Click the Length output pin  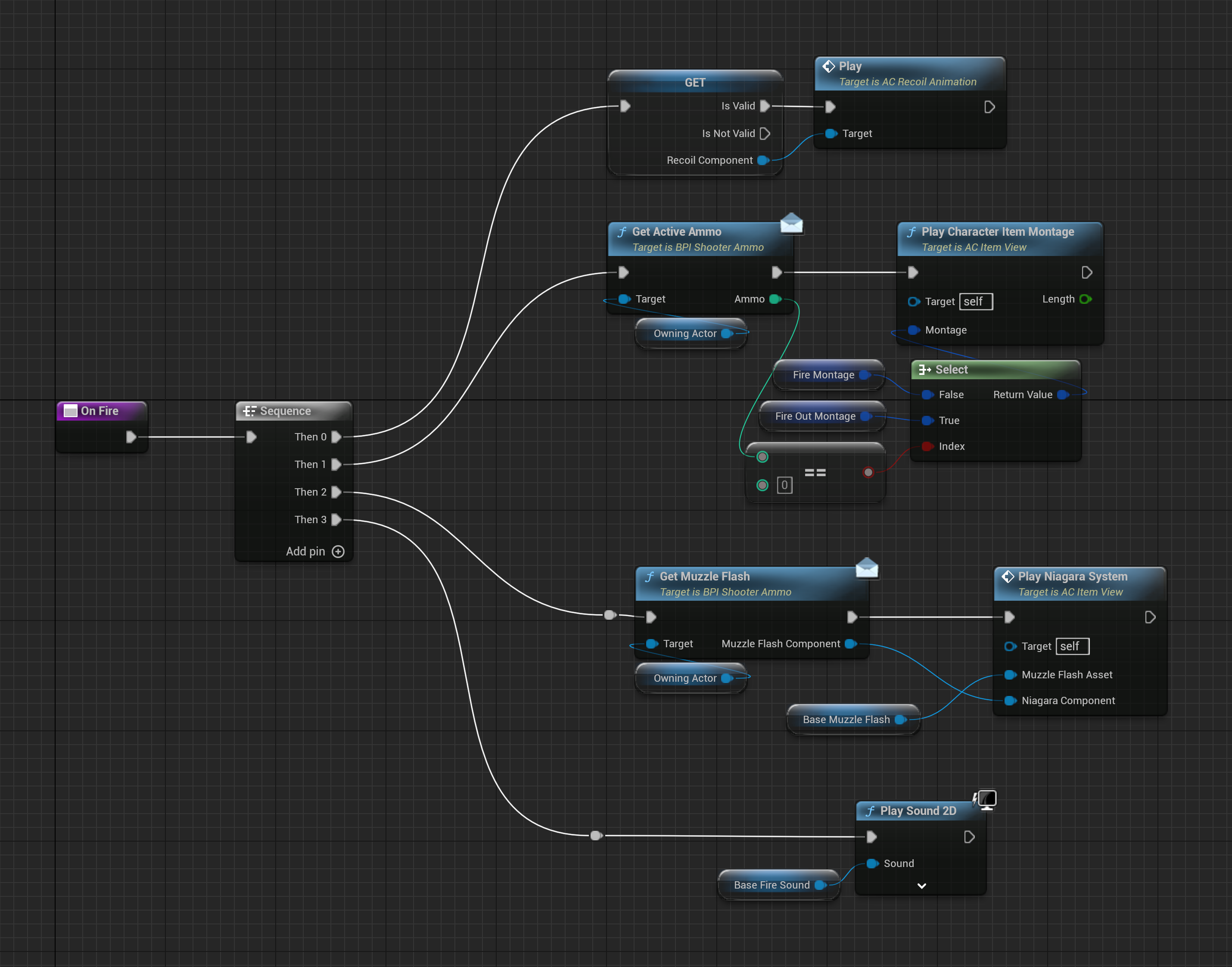pos(1086,299)
